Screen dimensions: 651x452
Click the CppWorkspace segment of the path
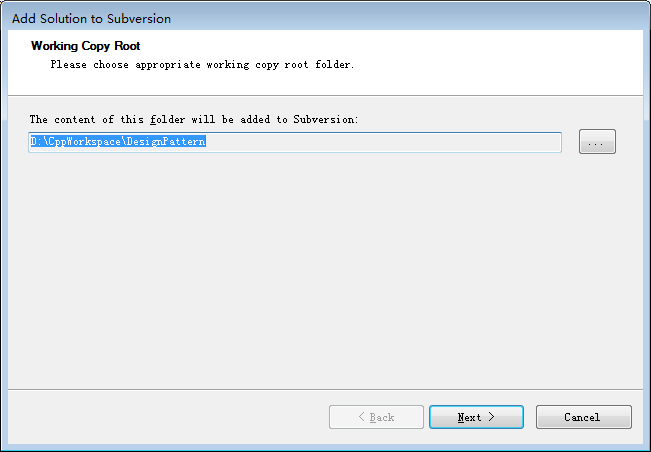point(84,142)
